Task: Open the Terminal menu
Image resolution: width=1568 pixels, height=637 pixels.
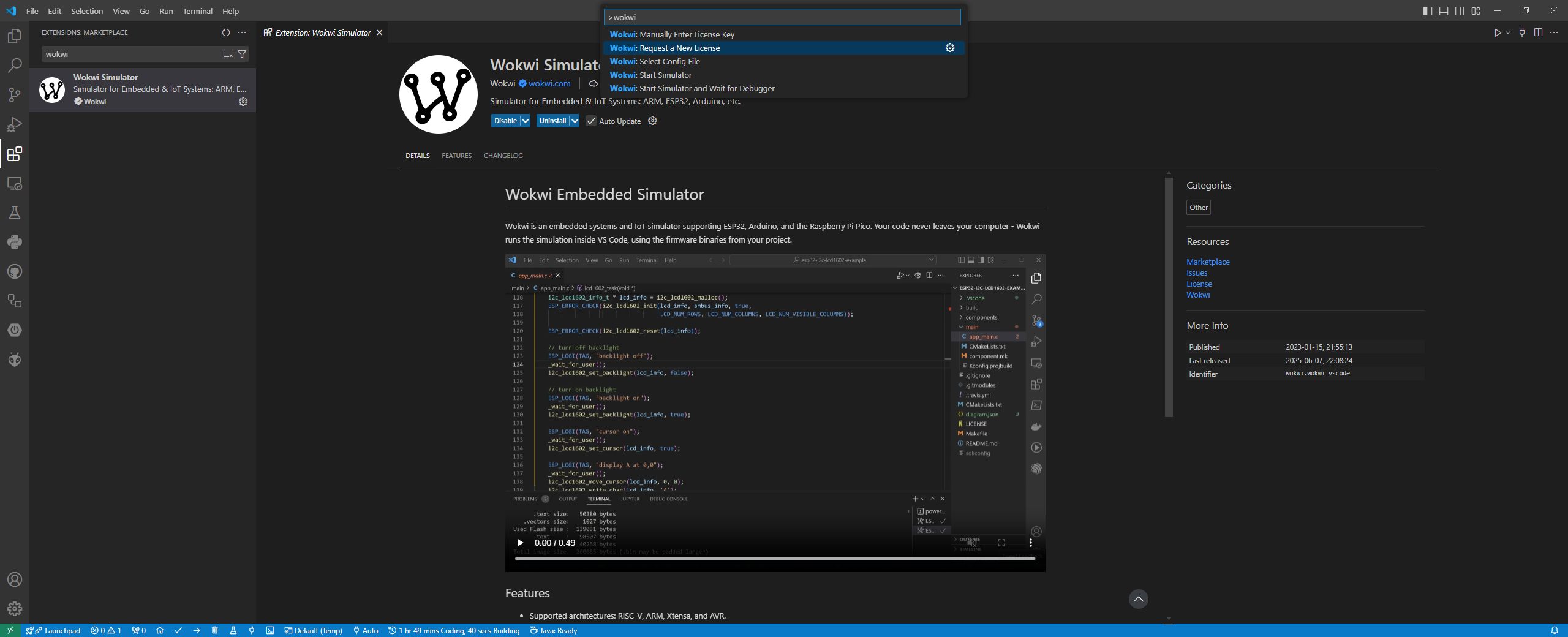Action: (198, 11)
